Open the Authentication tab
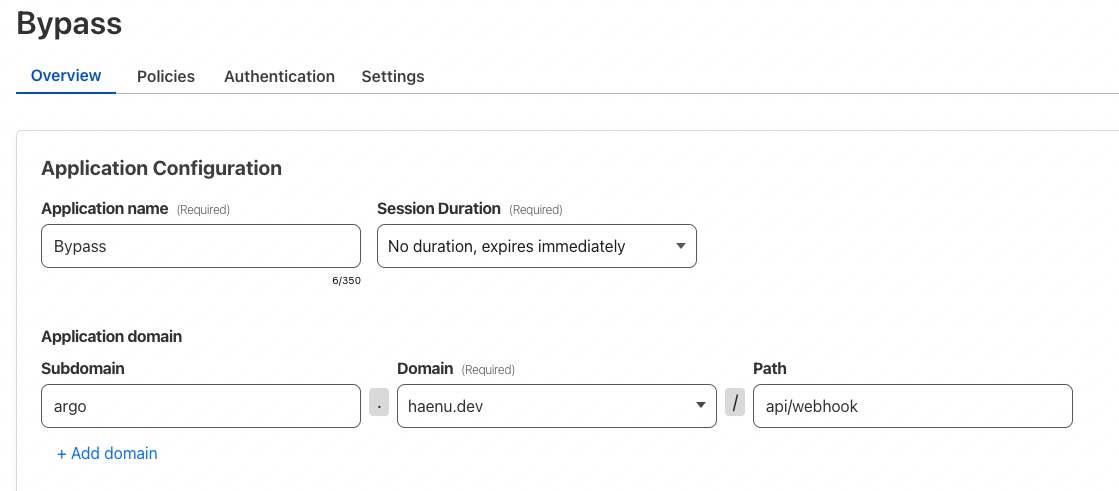 click(279, 76)
